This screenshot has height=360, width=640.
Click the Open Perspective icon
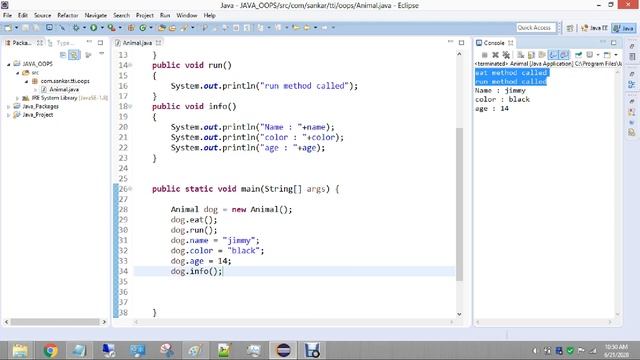point(570,28)
